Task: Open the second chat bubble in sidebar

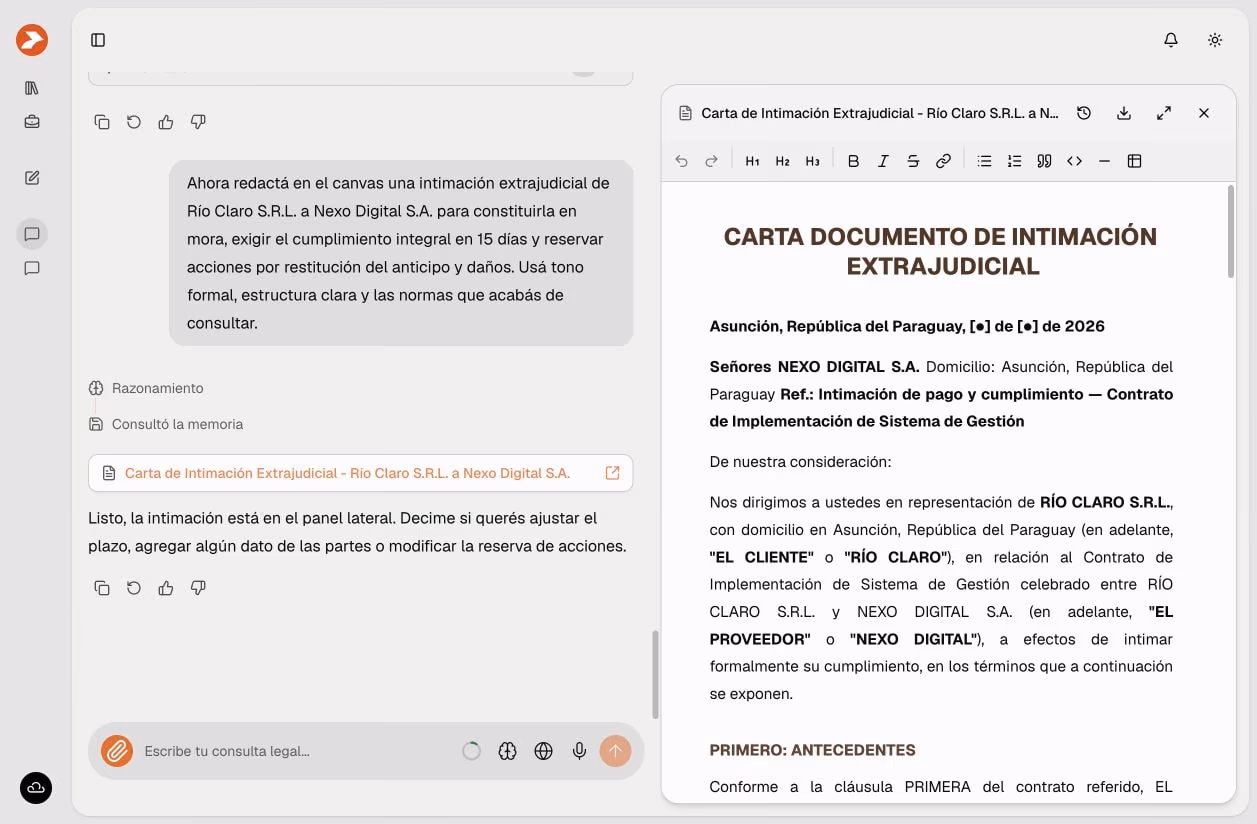Action: [x=32, y=268]
